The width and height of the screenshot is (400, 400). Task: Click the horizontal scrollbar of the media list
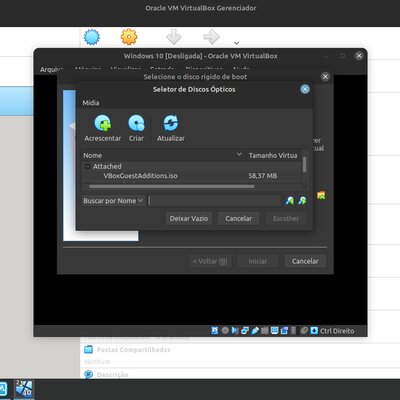pyautogui.click(x=172, y=187)
